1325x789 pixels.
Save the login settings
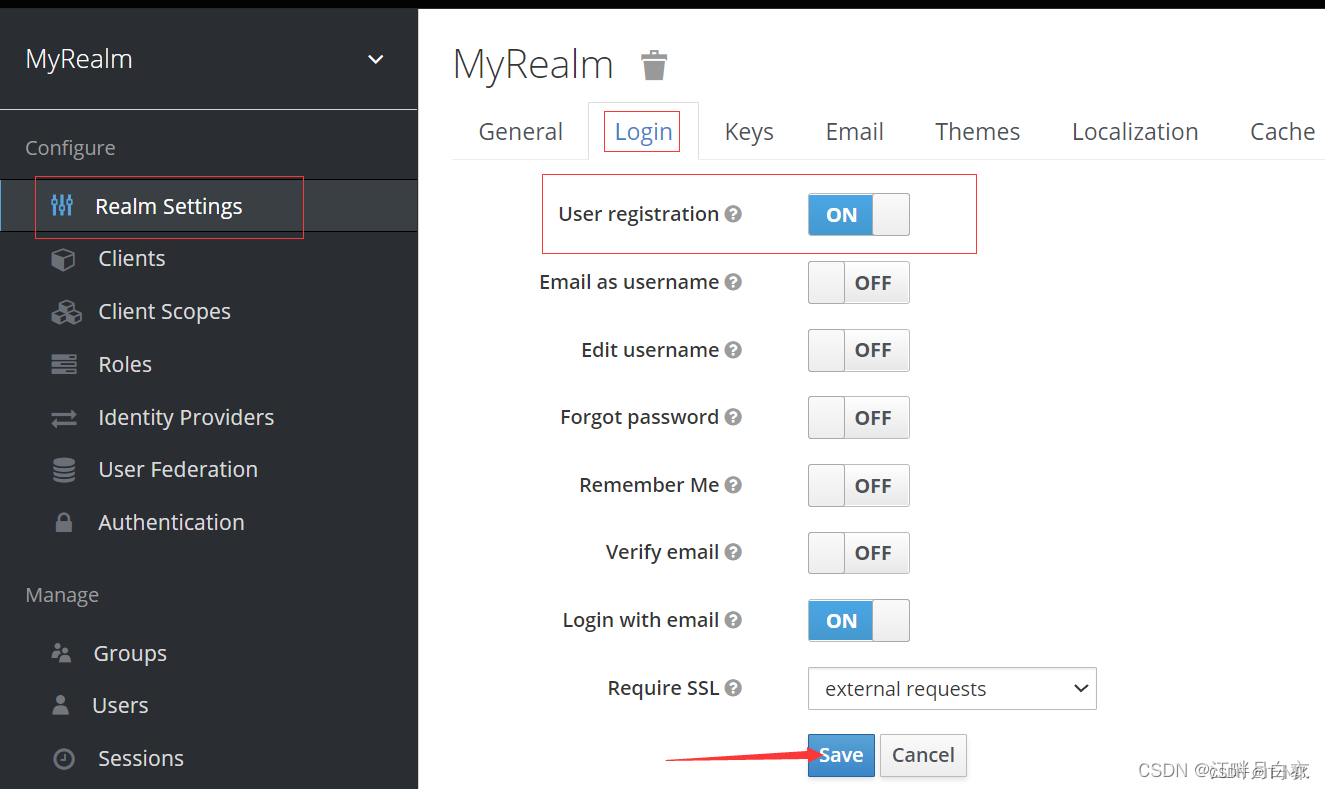click(841, 755)
